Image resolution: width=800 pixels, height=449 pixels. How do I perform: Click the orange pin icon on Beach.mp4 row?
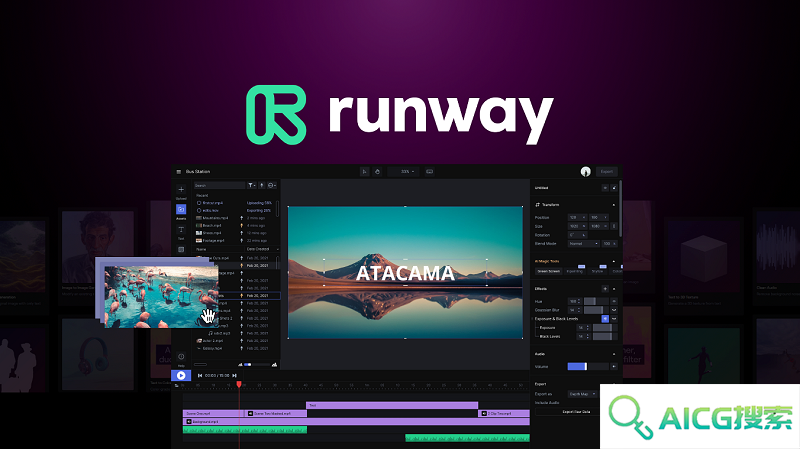click(242, 225)
